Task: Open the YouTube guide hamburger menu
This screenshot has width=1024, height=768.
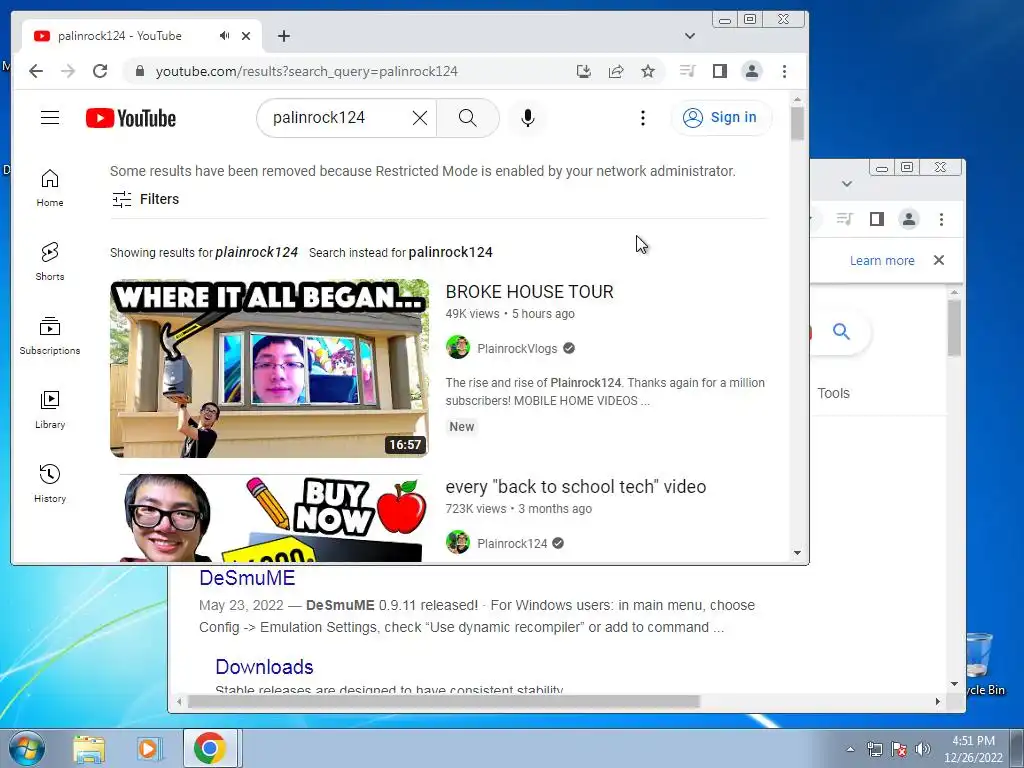Action: pos(50,118)
